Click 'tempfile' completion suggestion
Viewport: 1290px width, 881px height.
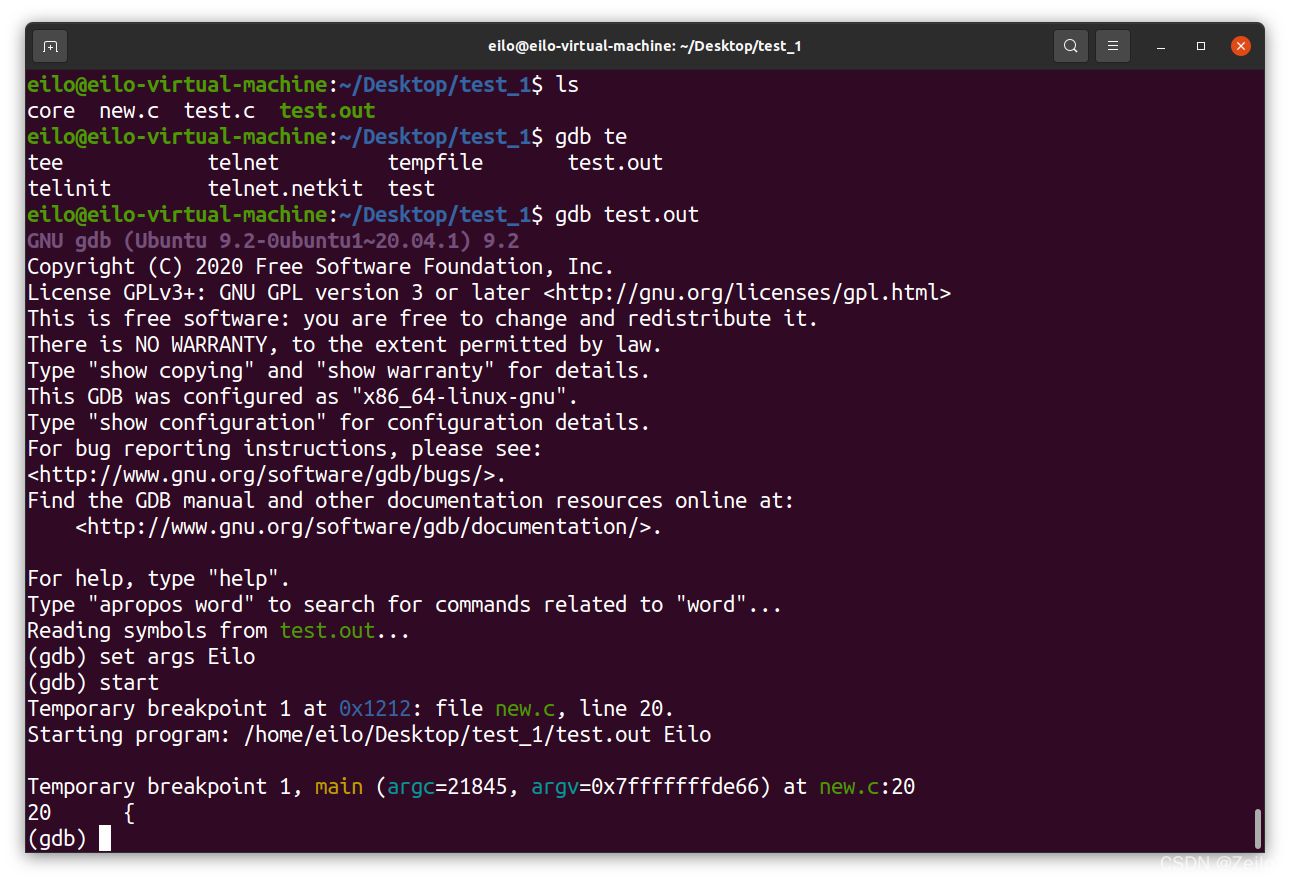(x=435, y=163)
